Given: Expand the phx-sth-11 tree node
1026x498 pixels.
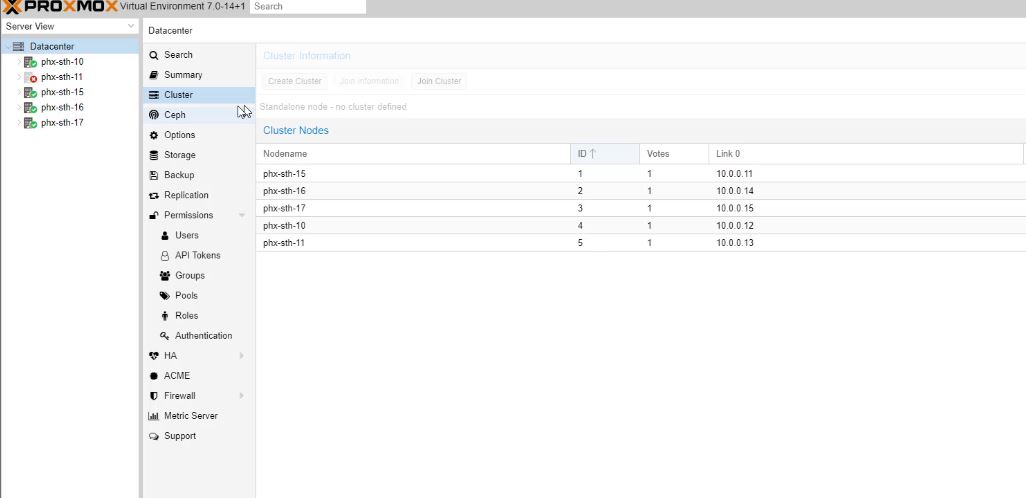Looking at the screenshot, I should [x=19, y=77].
